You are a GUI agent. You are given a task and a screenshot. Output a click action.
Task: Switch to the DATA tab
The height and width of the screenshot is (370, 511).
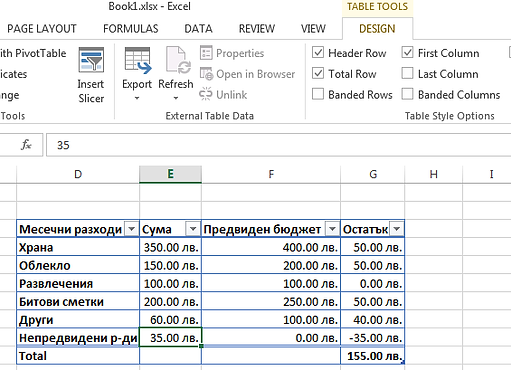coord(198,29)
